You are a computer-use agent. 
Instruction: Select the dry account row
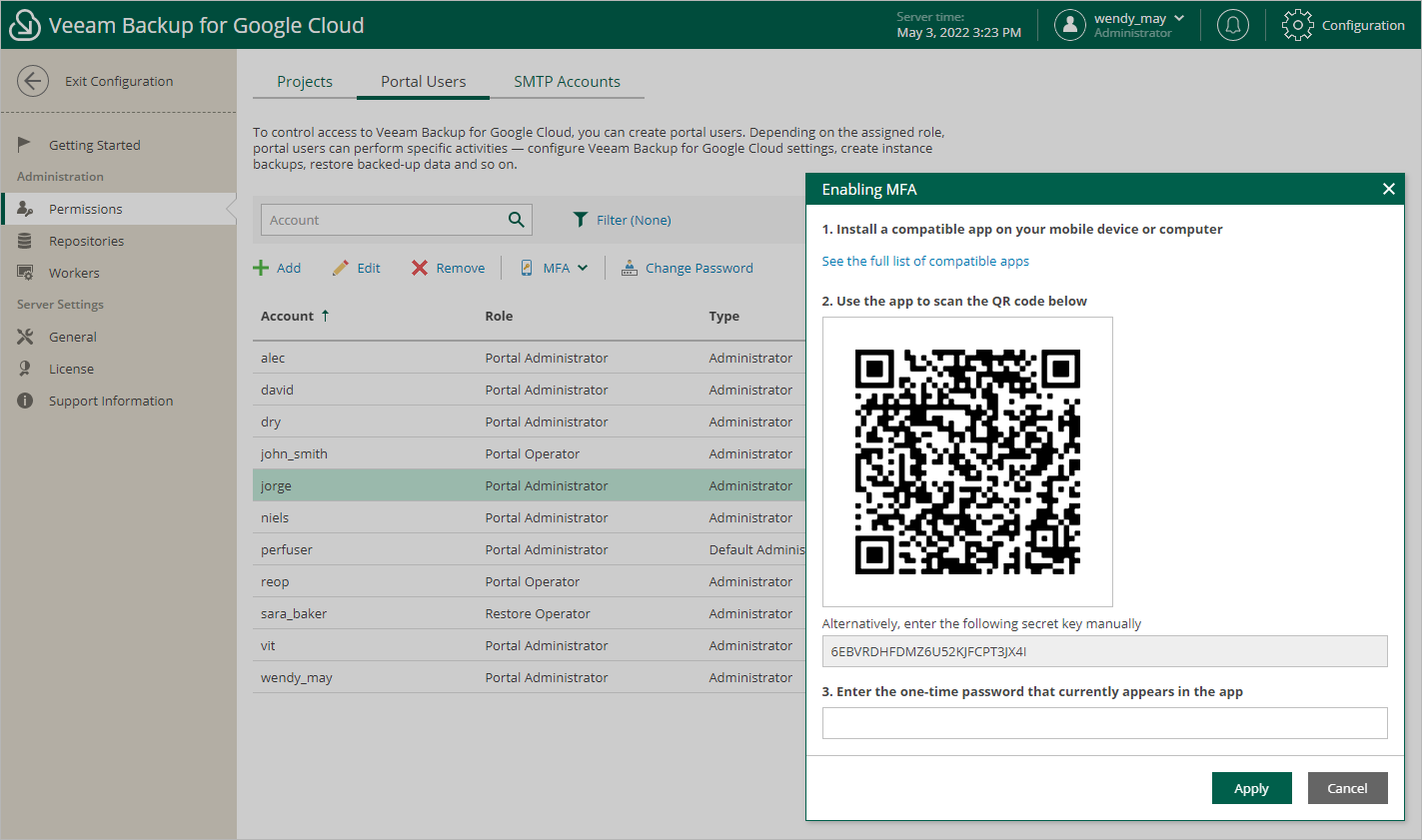click(x=529, y=421)
